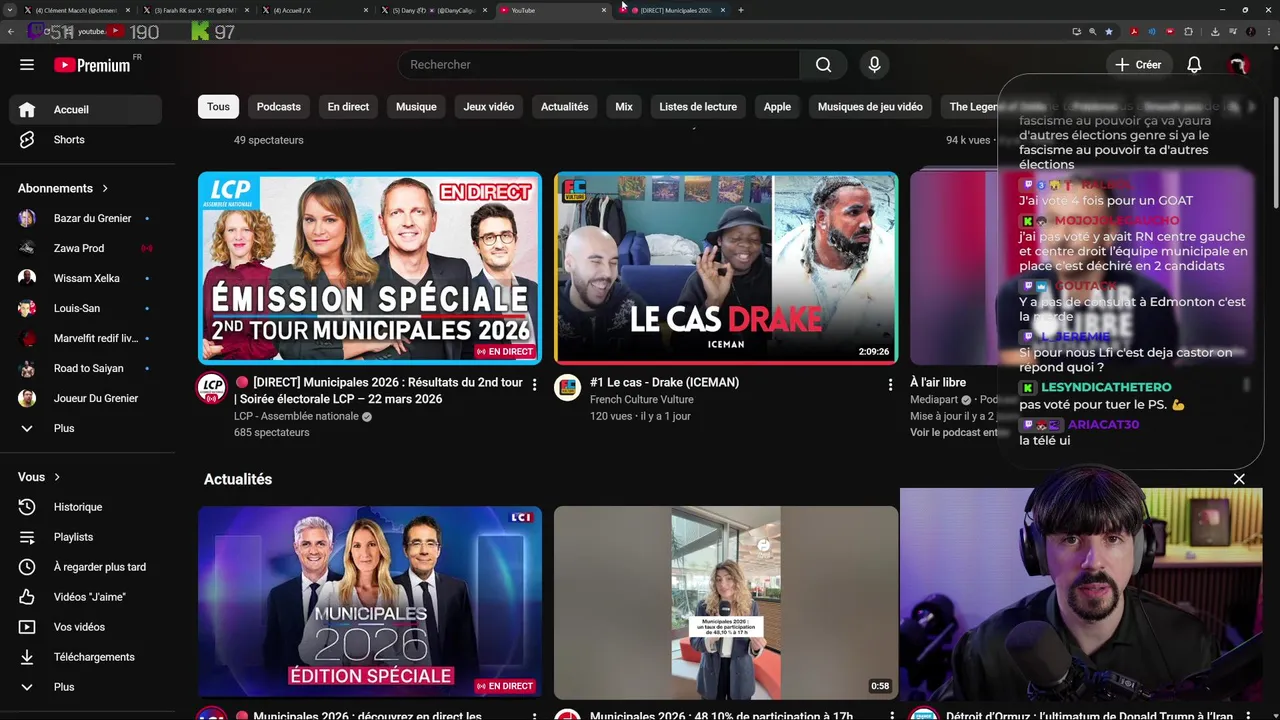Select Musiques de jeu vidéo chip
The height and width of the screenshot is (720, 1280).
[x=870, y=107]
